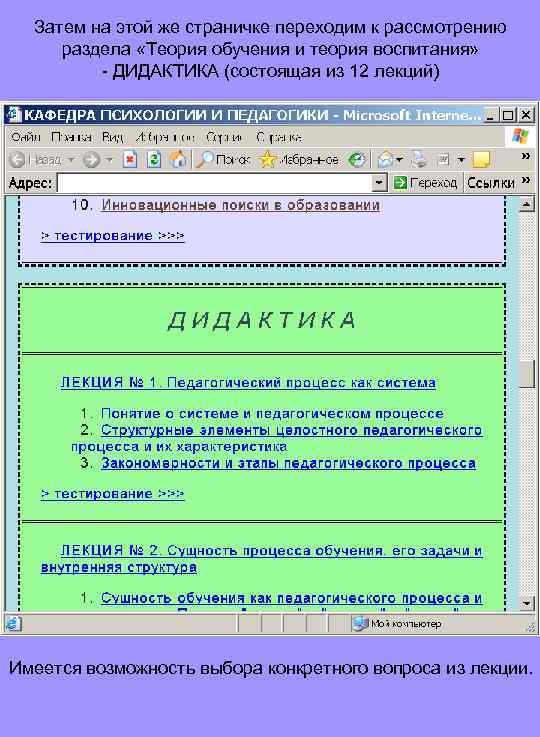Open the Forward button history dropdown arrow

pyautogui.click(x=109, y=160)
